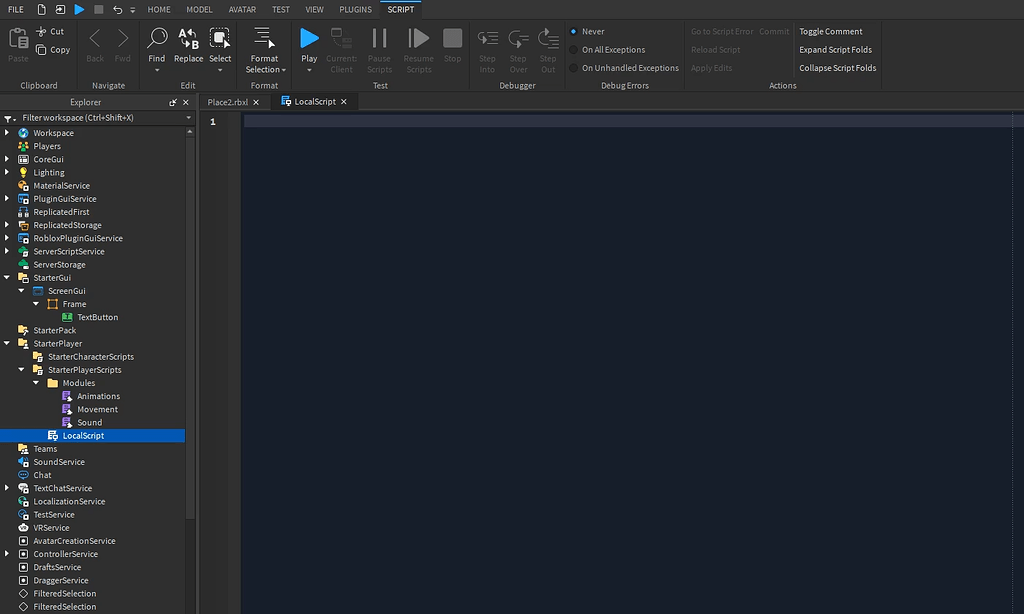Select the TextButton item in Explorer
Viewport: 1024px width, 614px height.
97,317
